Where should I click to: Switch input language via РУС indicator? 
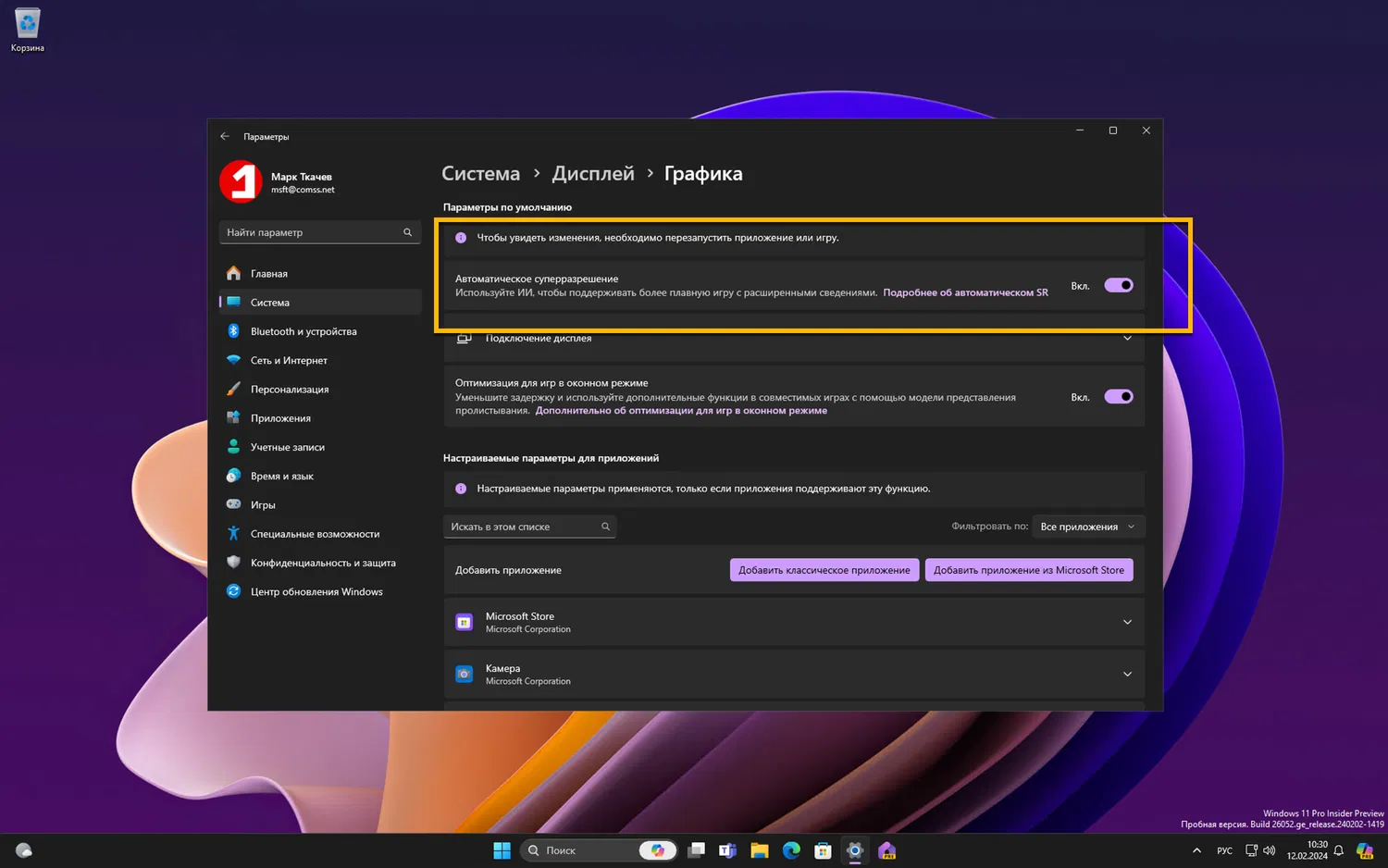[x=1224, y=850]
